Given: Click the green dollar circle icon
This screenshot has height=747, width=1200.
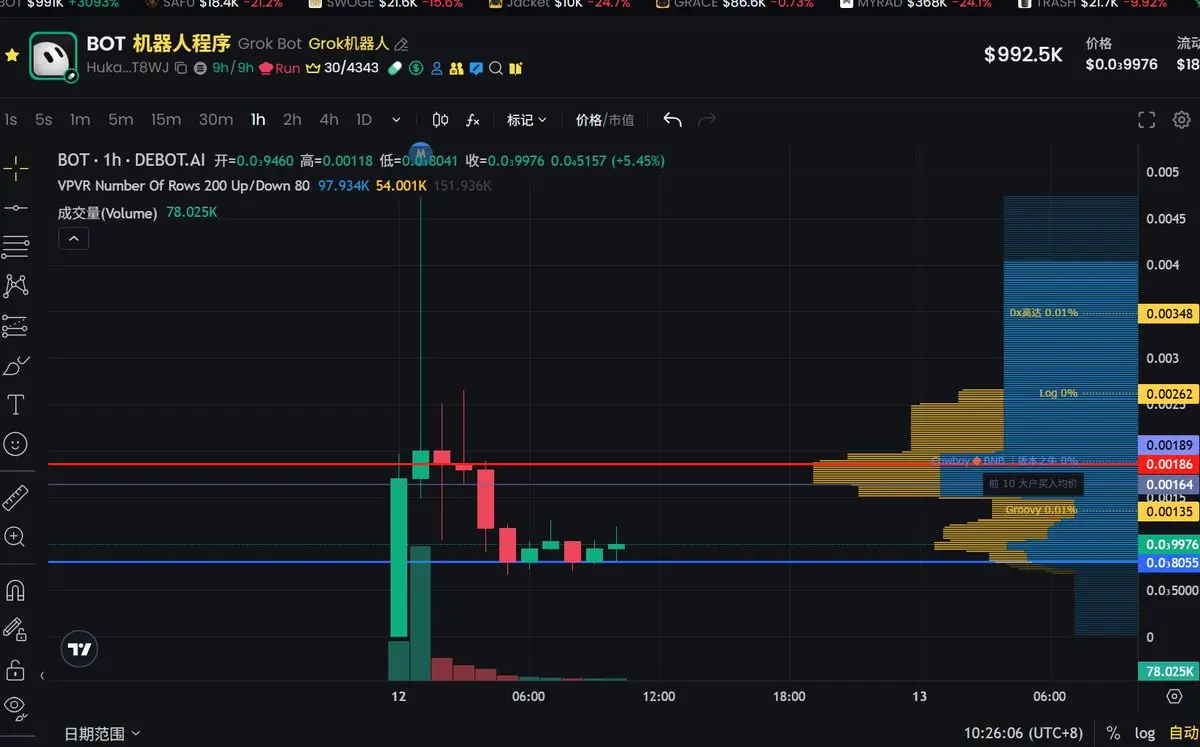Looking at the screenshot, I should 415,68.
